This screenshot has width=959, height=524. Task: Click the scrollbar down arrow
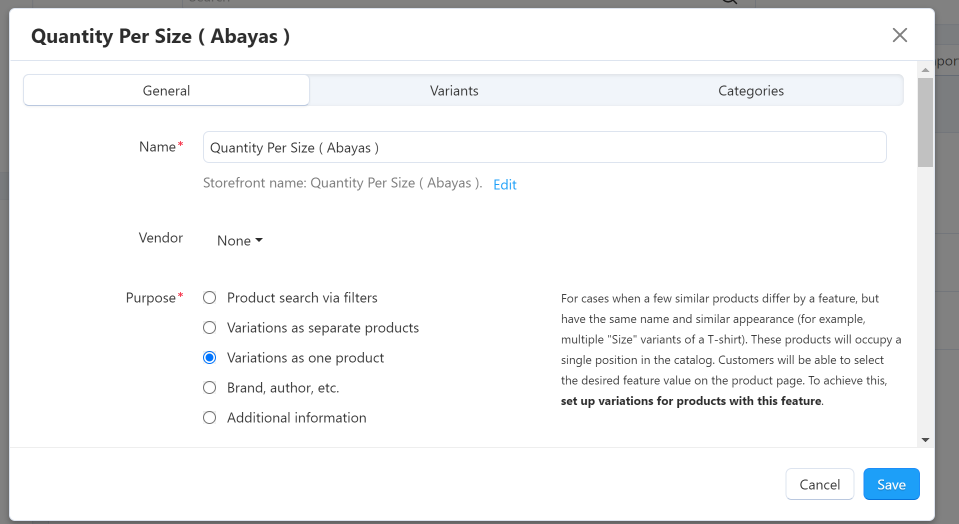(x=925, y=440)
